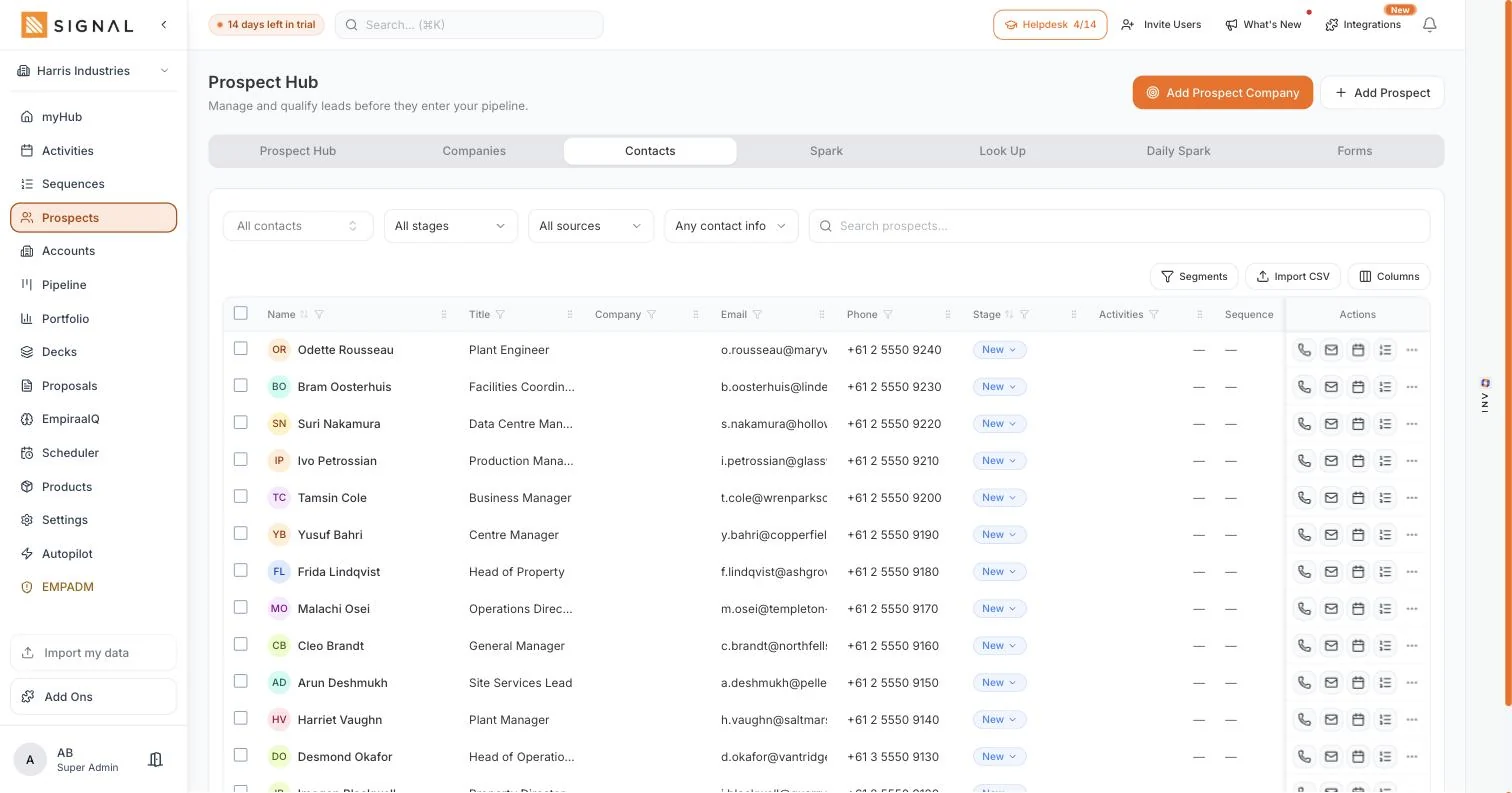Change stage of Odette Rousseau from New
This screenshot has width=1512, height=793.
coord(999,350)
